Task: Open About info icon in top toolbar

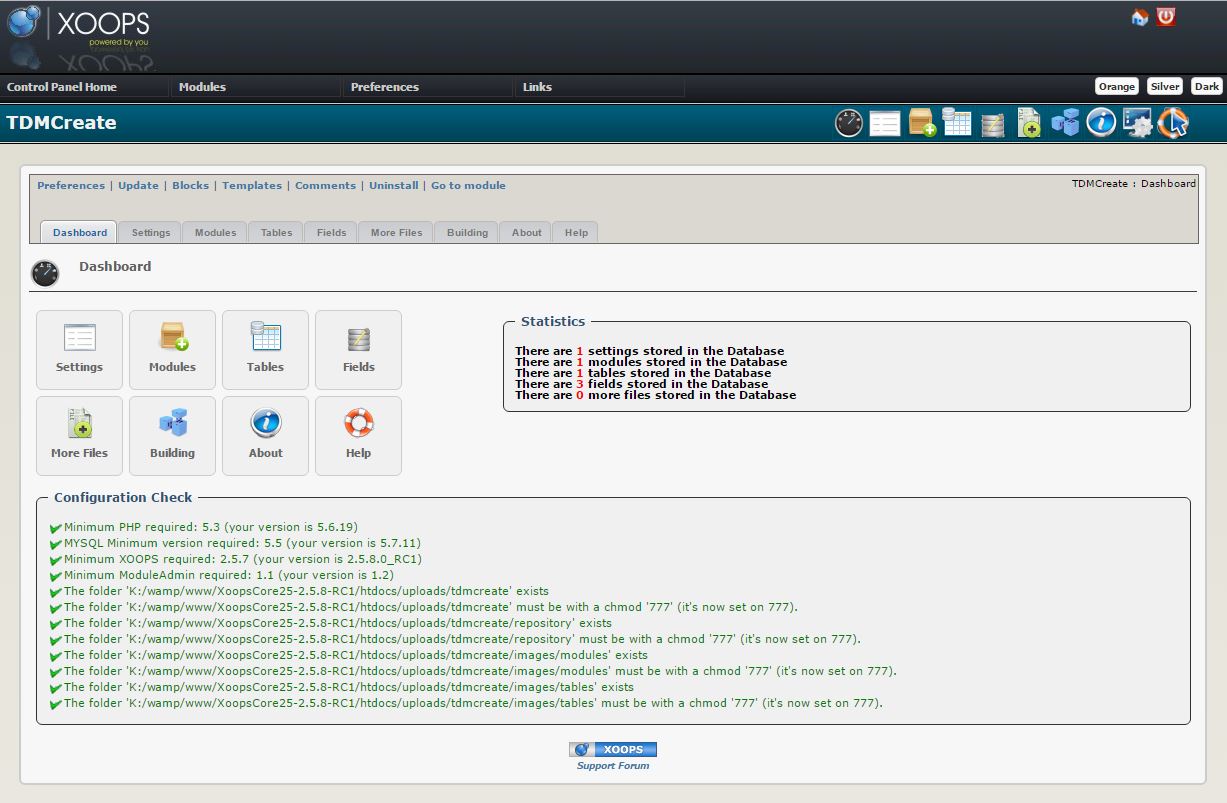Action: pos(1101,123)
